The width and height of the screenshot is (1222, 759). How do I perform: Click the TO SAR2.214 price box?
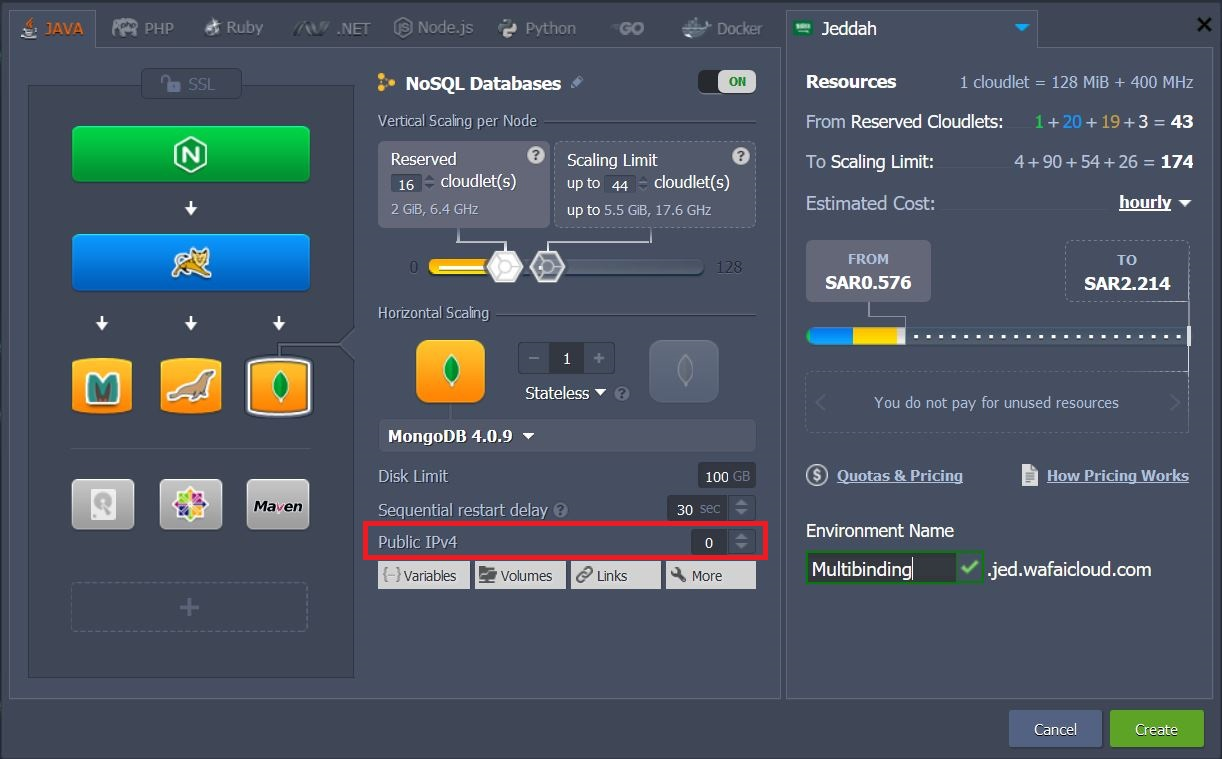(x=1127, y=271)
